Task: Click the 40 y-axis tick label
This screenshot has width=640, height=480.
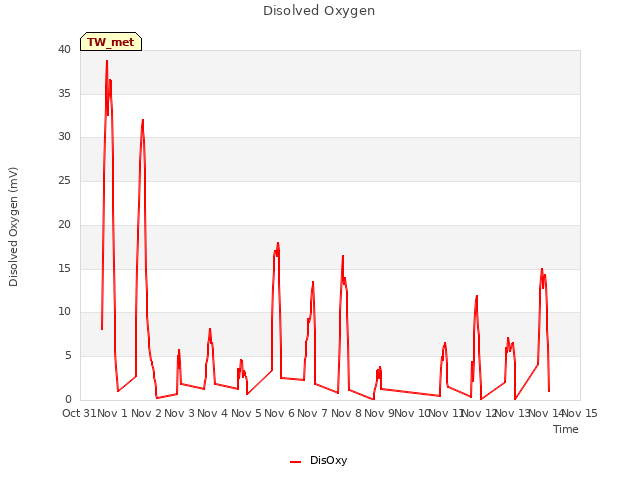Action: click(x=64, y=50)
